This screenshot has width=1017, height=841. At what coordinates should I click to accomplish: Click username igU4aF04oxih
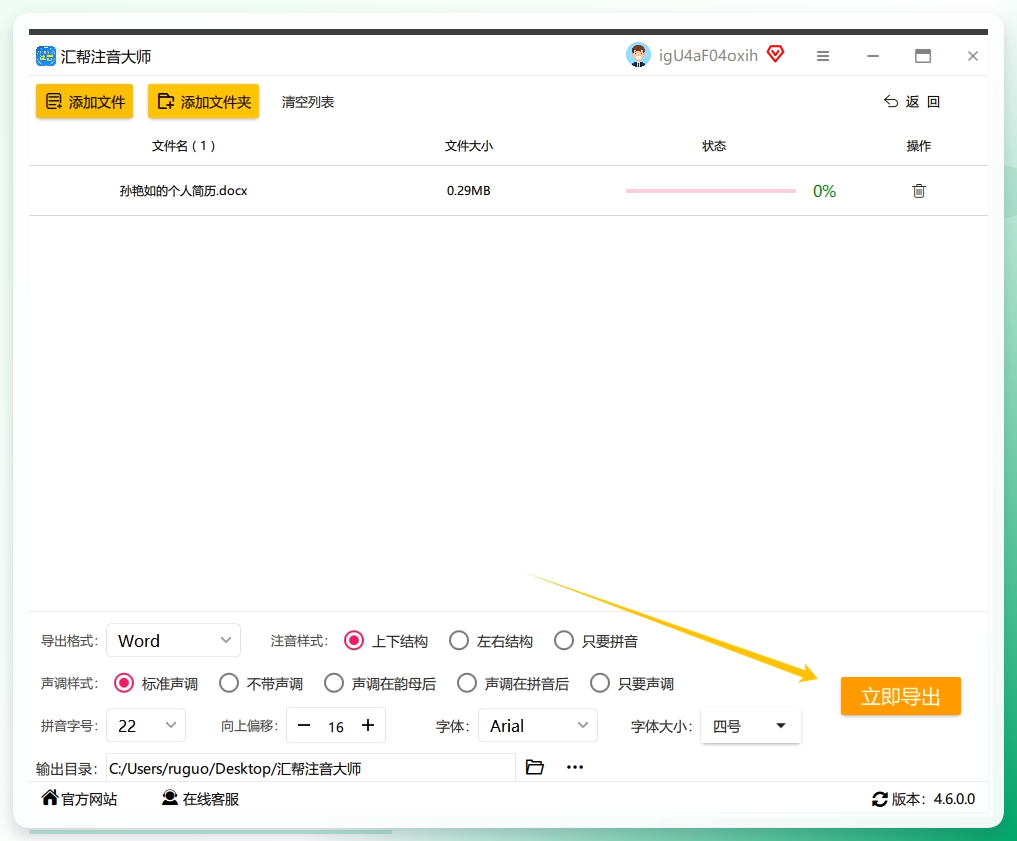pyautogui.click(x=708, y=56)
